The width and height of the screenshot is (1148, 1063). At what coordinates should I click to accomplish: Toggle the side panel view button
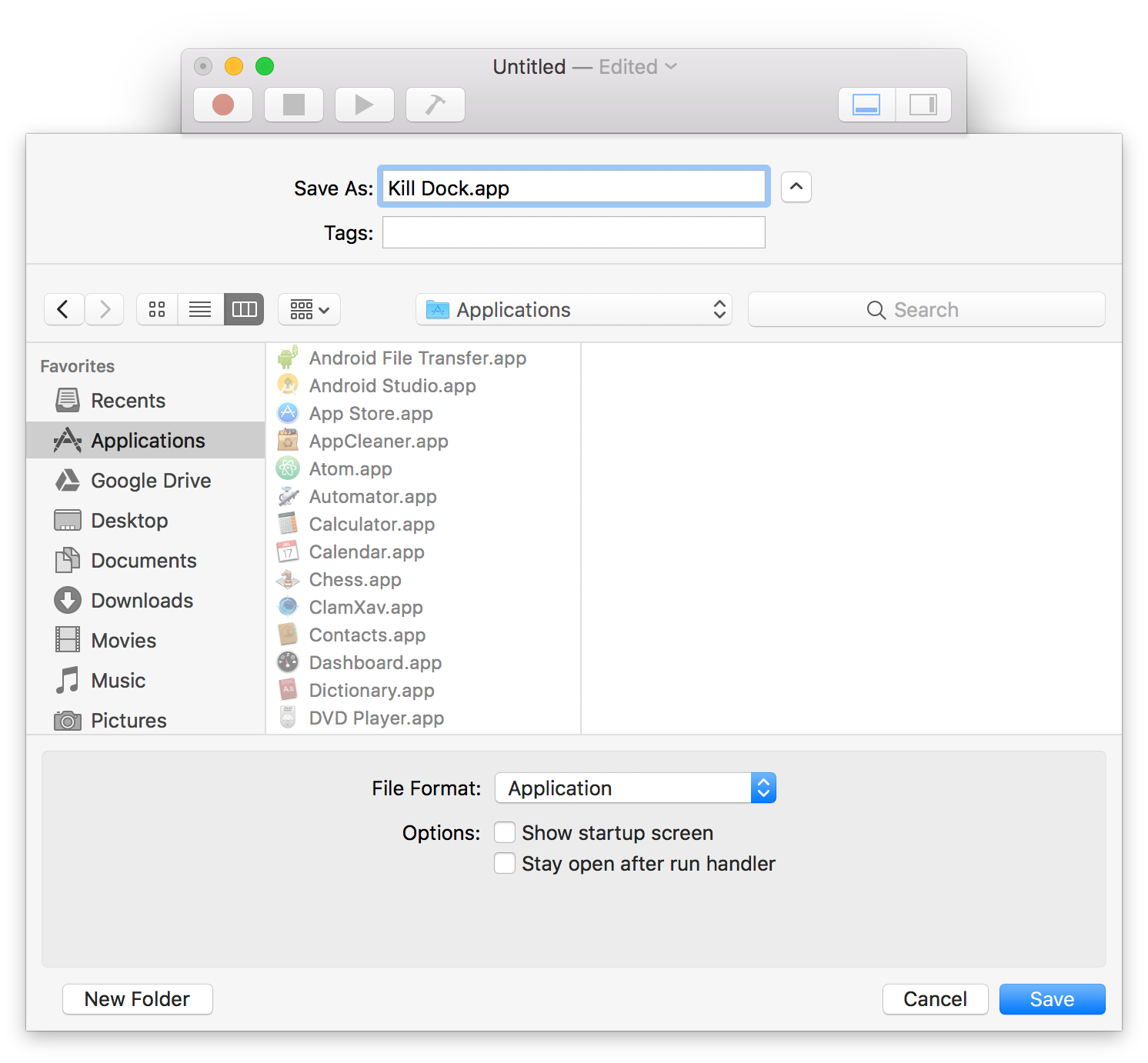pos(923,105)
